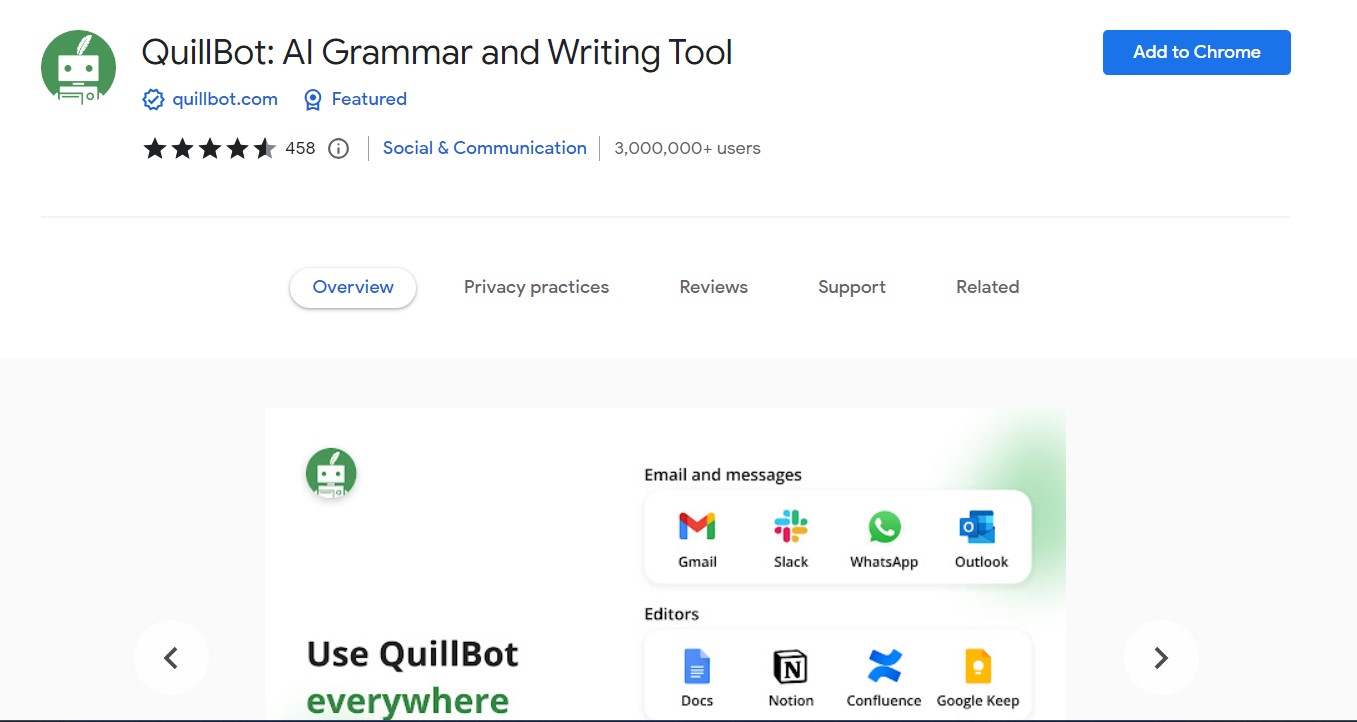Click the WhatsApp icon in slide

coord(884,527)
